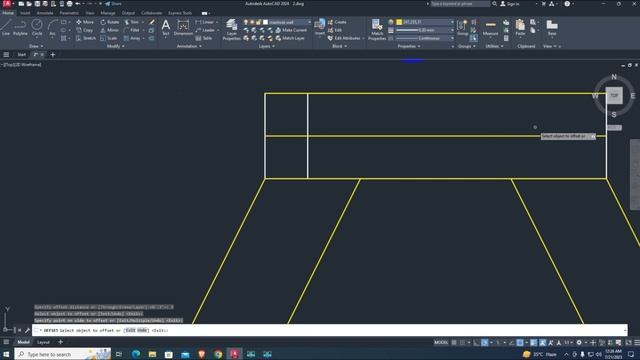
Task: Click the Sign In button
Action: (510, 4)
